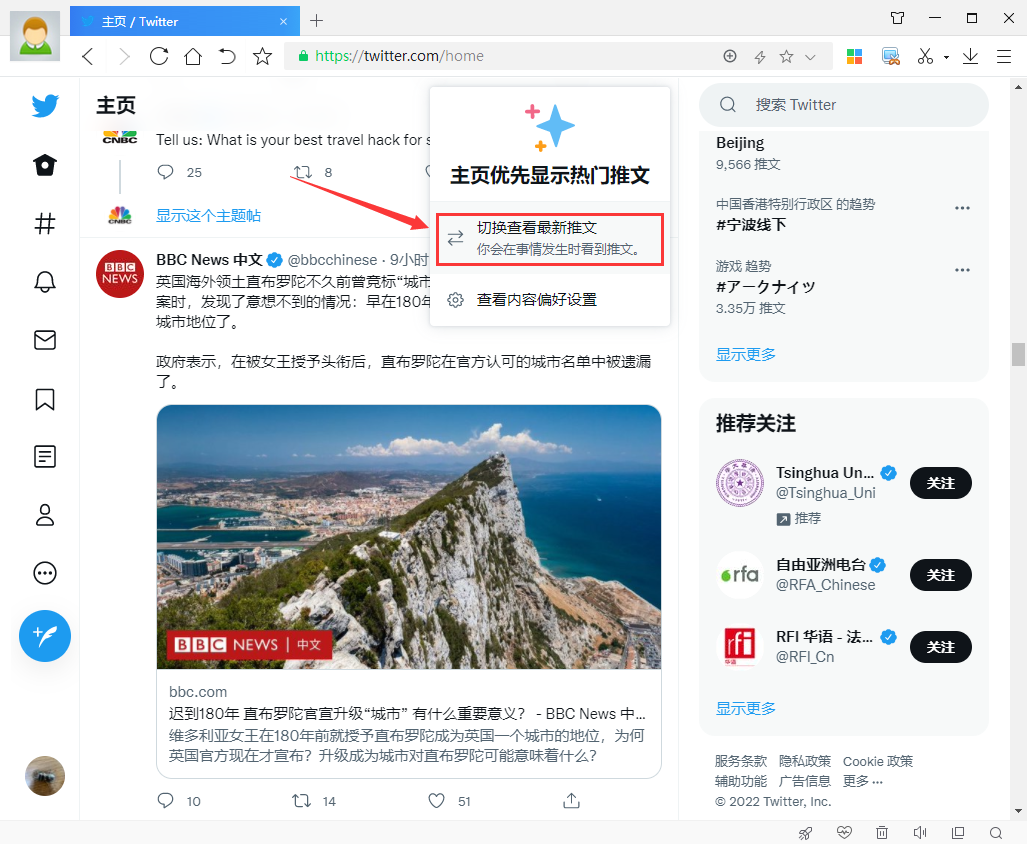Click the Twitter bird logo

45,106
